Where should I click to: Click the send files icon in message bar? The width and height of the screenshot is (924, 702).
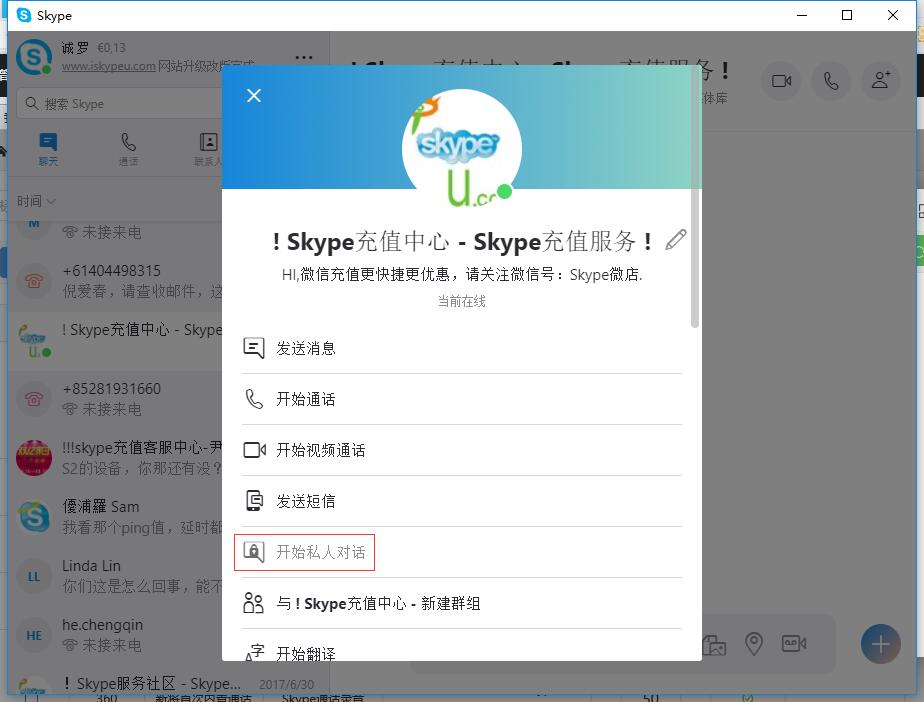pos(714,645)
